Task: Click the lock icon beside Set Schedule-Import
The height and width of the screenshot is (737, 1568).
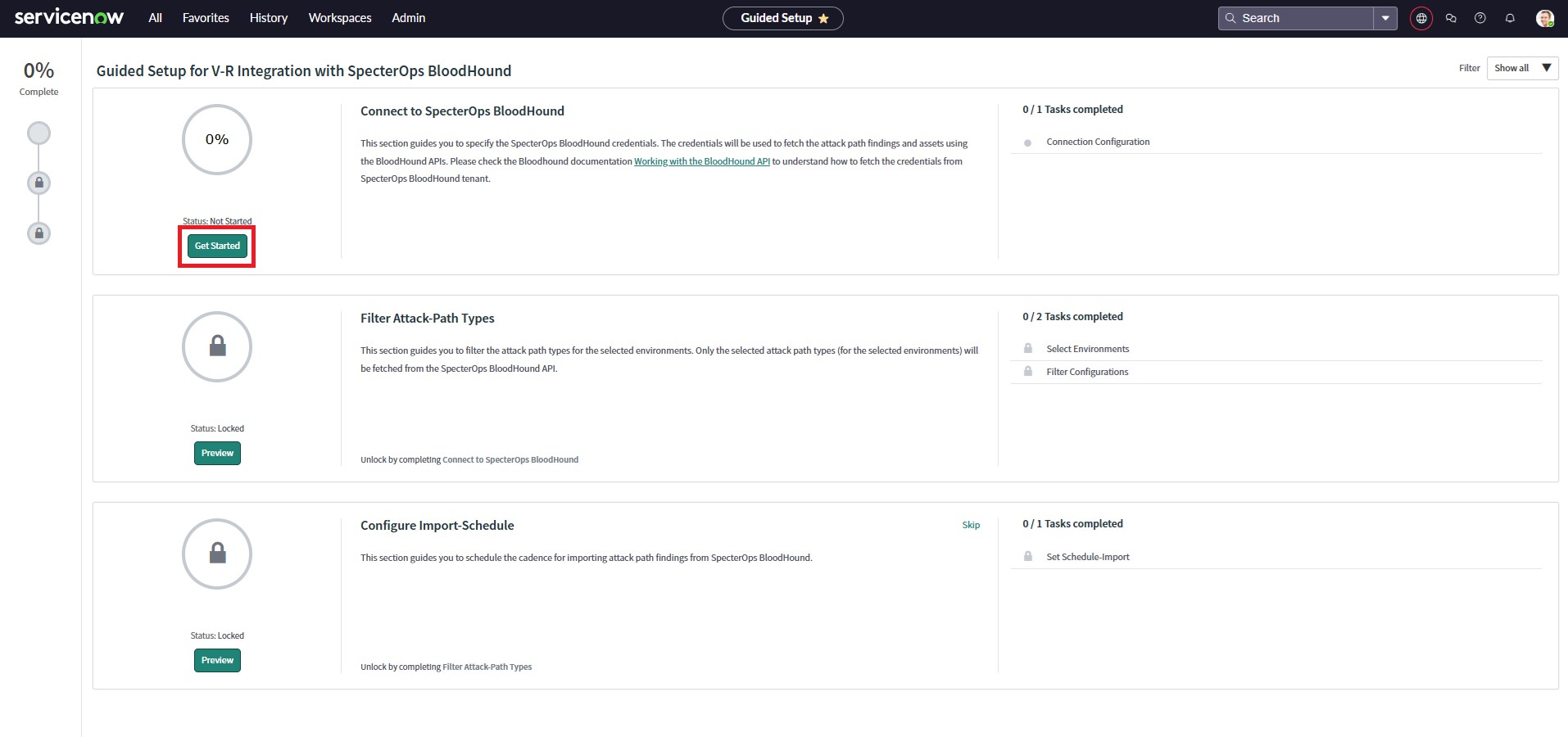Action: (x=1027, y=556)
